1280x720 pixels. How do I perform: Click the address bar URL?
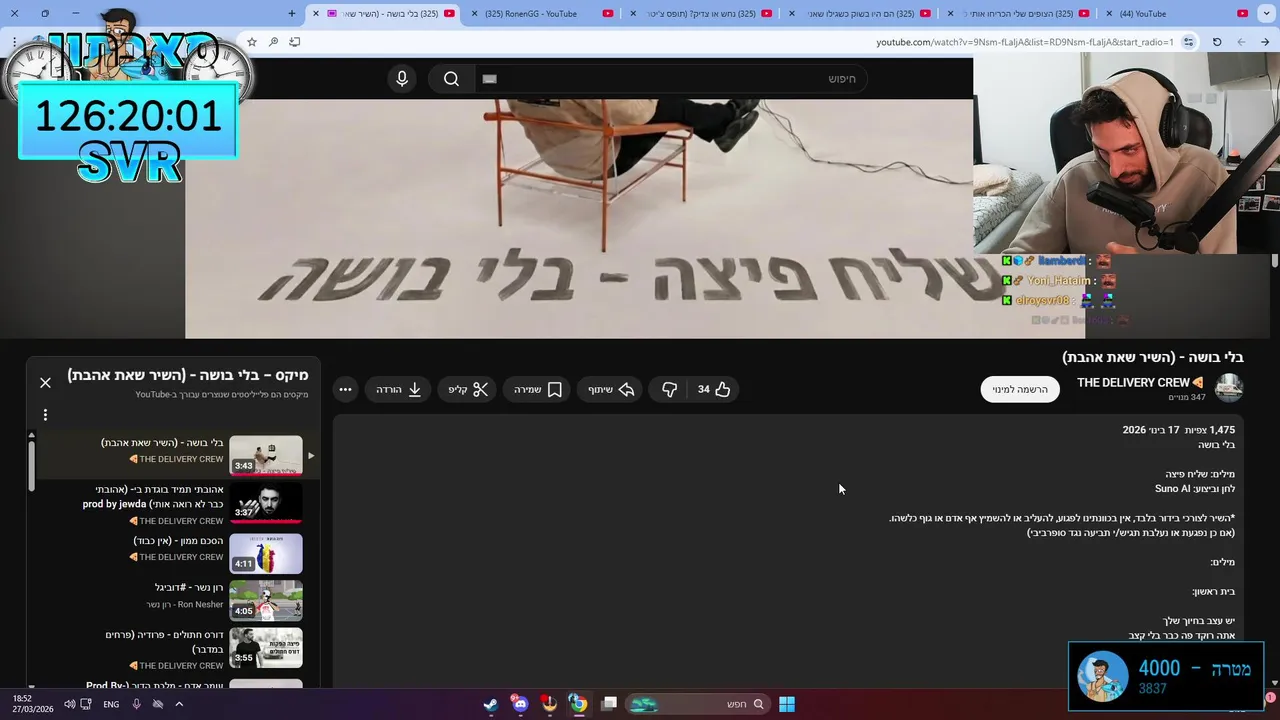(x=1025, y=42)
